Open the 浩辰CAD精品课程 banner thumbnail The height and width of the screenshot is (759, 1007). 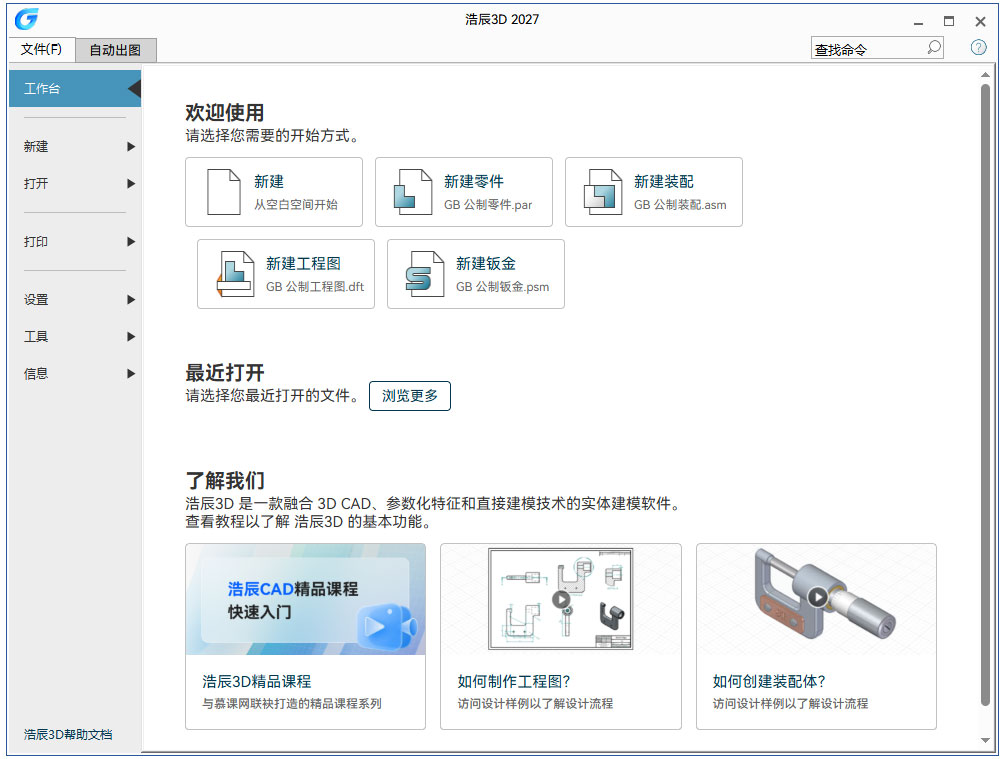point(306,599)
